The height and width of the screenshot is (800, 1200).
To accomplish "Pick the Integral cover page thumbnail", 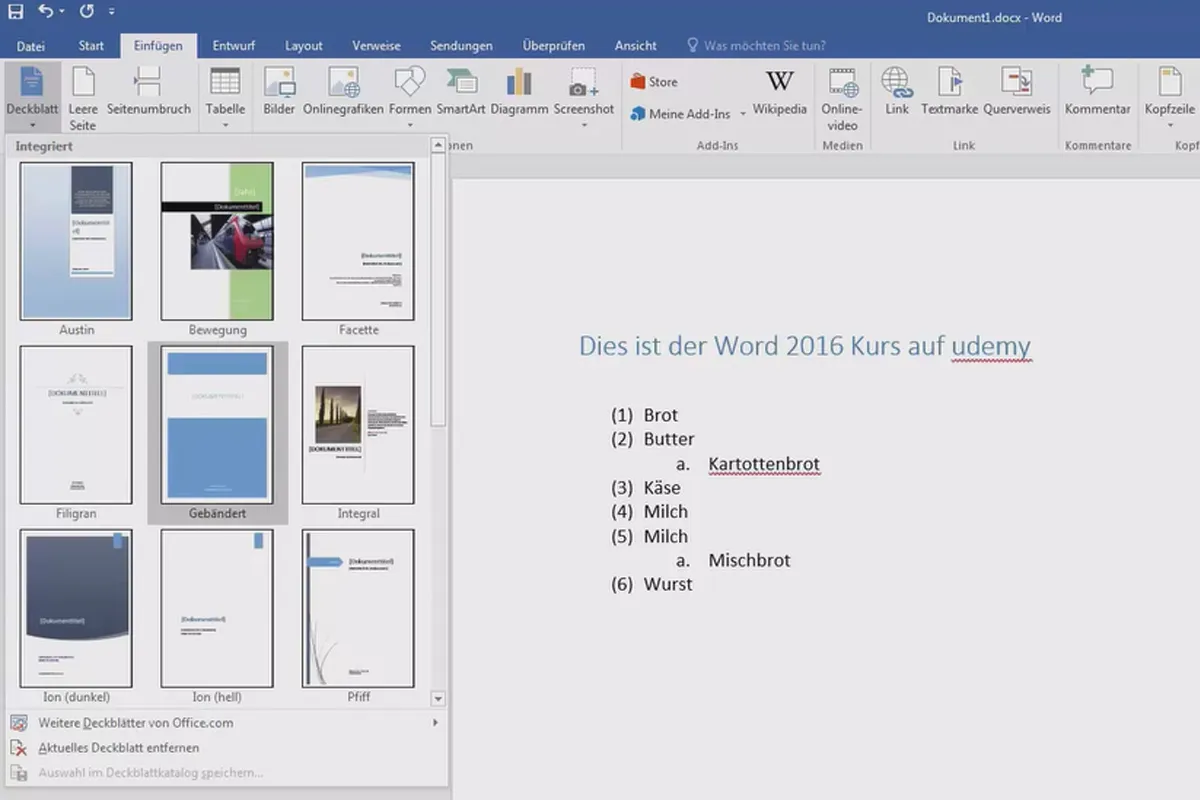I will click(358, 425).
